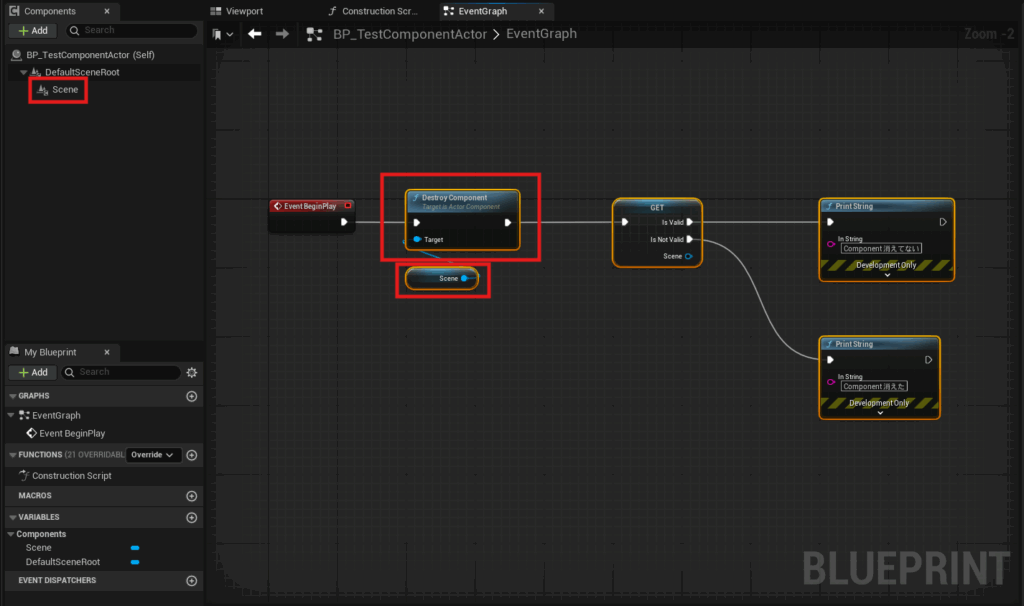Viewport: 1024px width, 606px height.
Task: Click the forward navigation arrow in graph toolbar
Action: (282, 34)
